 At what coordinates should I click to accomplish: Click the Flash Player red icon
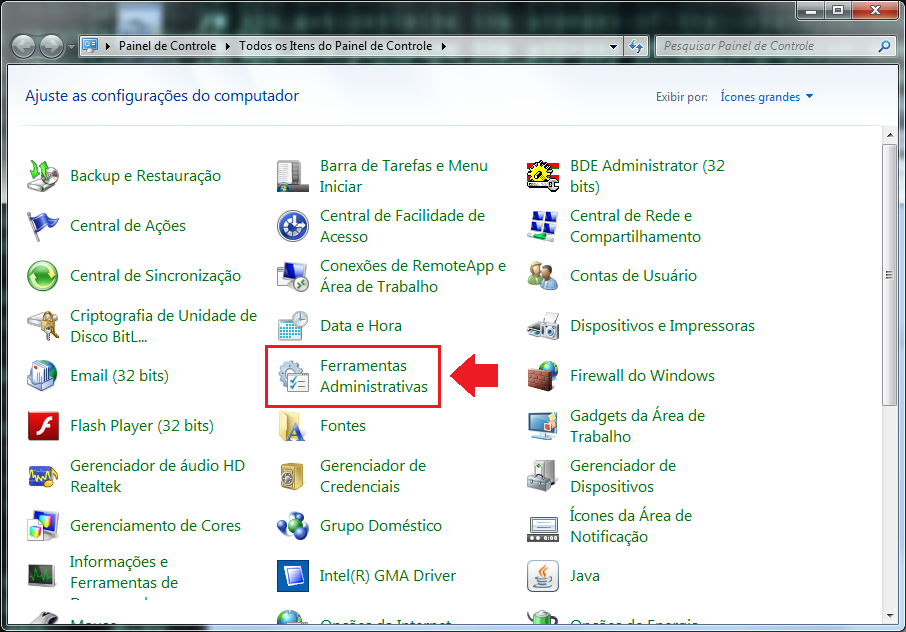coord(43,426)
